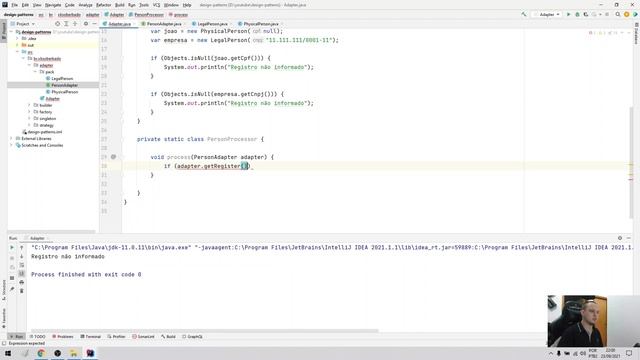640x360 pixels.
Task: Open the GraphQL tool window
Action: click(192, 337)
